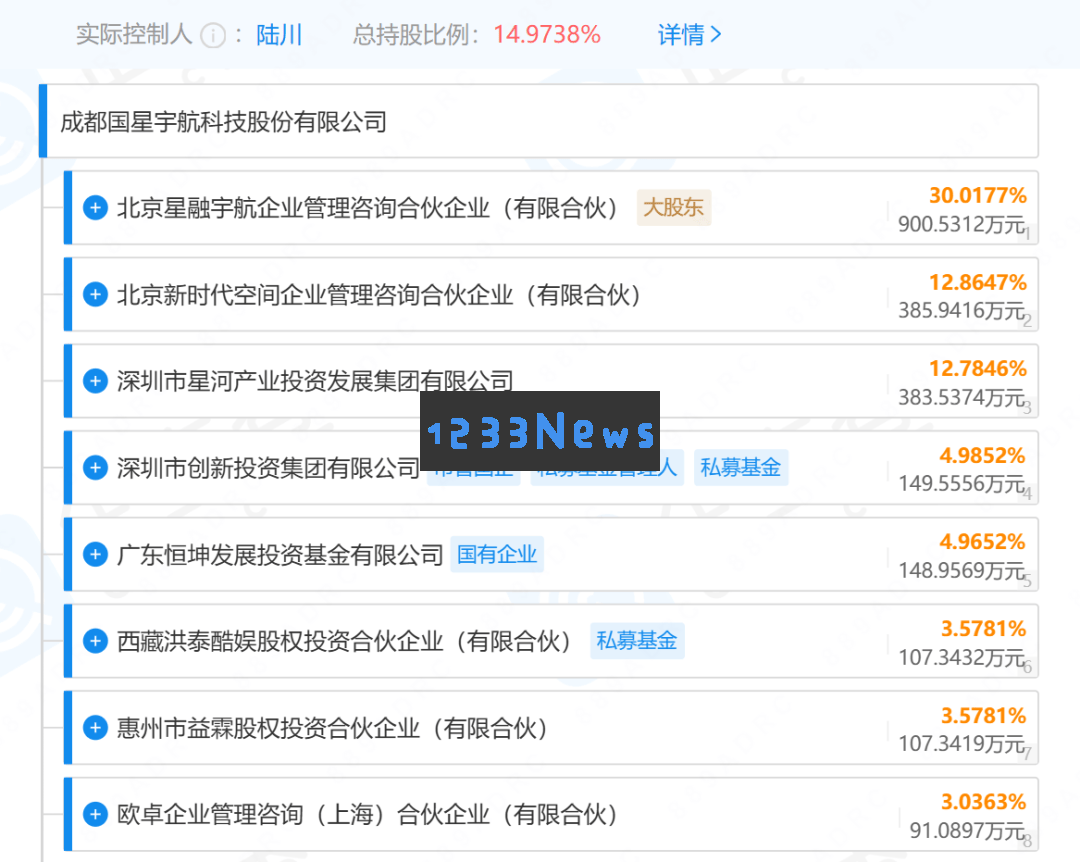Screen dimensions: 1080x862
Task: Open 北京星融宇航企业管理咨询合伙企业 company name
Action: 368,207
